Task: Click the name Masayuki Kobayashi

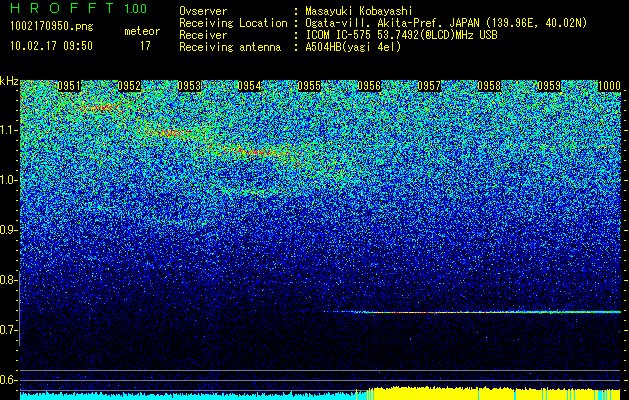Action: click(359, 11)
